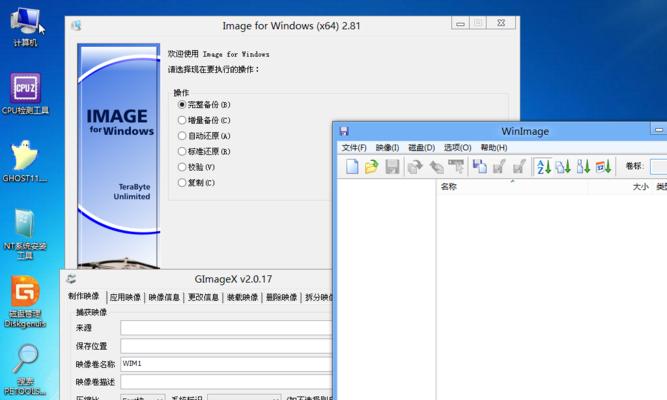This screenshot has width=667, height=400.
Task: Switch to the 装载映像 tab in GImageX
Action: click(242, 297)
